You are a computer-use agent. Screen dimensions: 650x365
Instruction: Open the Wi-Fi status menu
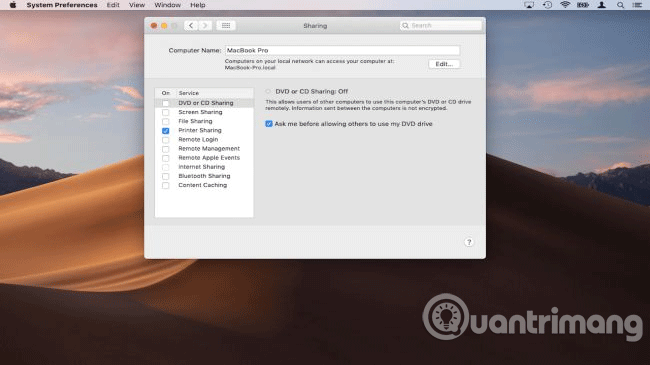pyautogui.click(x=565, y=5)
